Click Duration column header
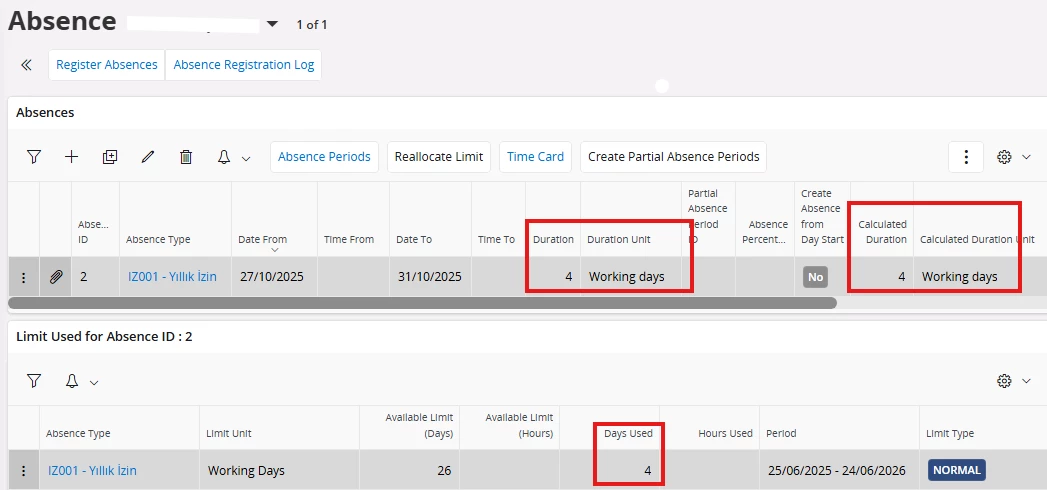 (x=553, y=239)
